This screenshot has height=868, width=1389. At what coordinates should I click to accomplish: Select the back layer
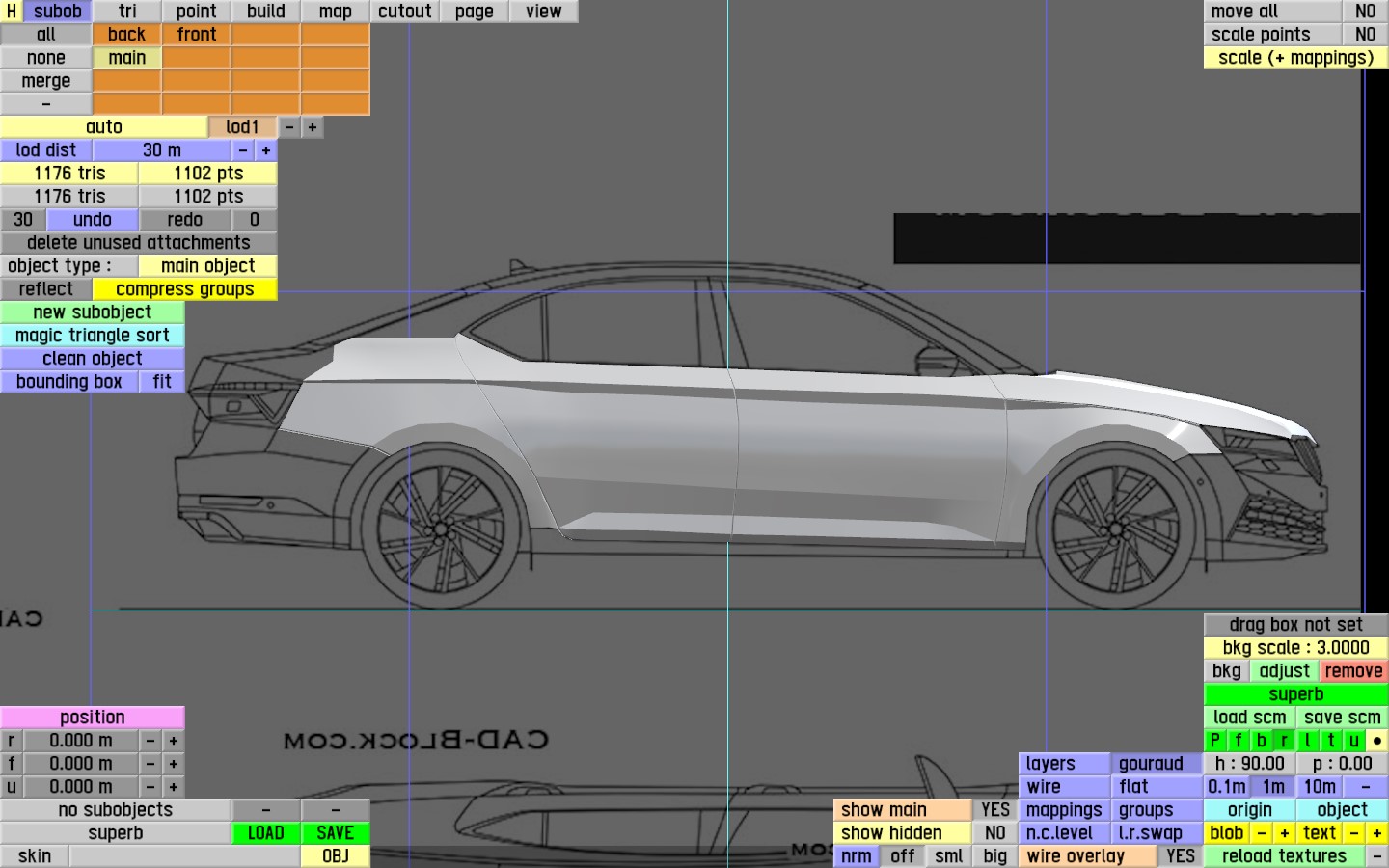tap(127, 35)
